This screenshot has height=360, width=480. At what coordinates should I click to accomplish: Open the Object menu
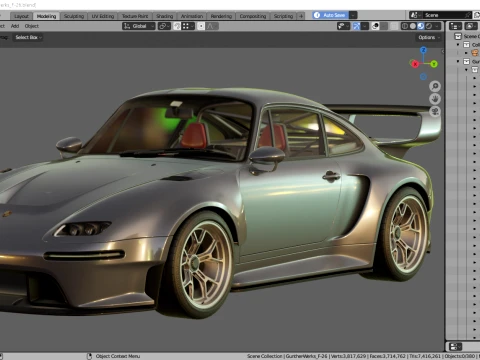coord(32,26)
